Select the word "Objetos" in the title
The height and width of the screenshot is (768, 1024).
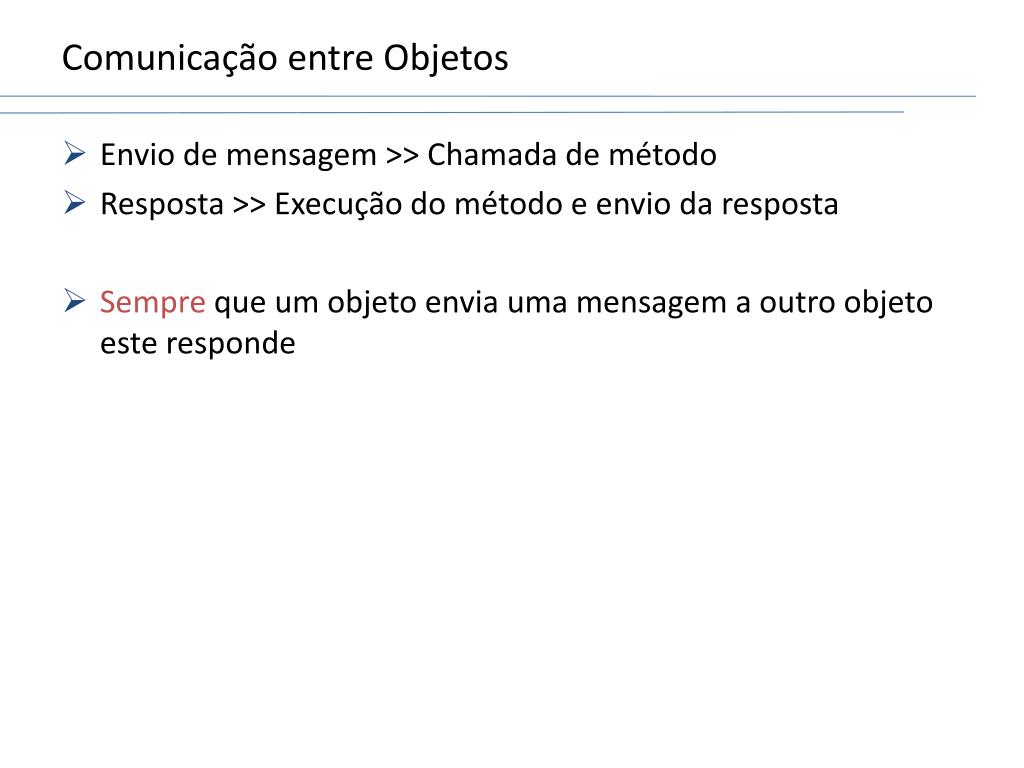(x=445, y=58)
